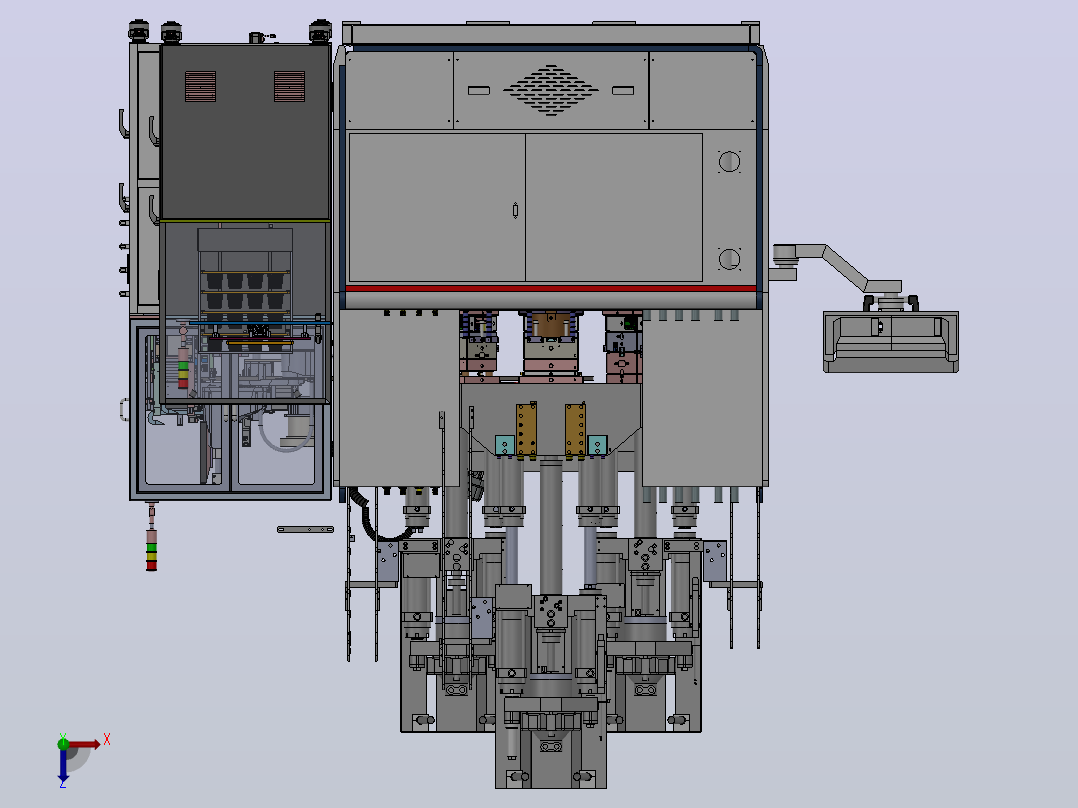Click the green Y axis dot on the triad
The image size is (1078, 808).
tap(63, 743)
